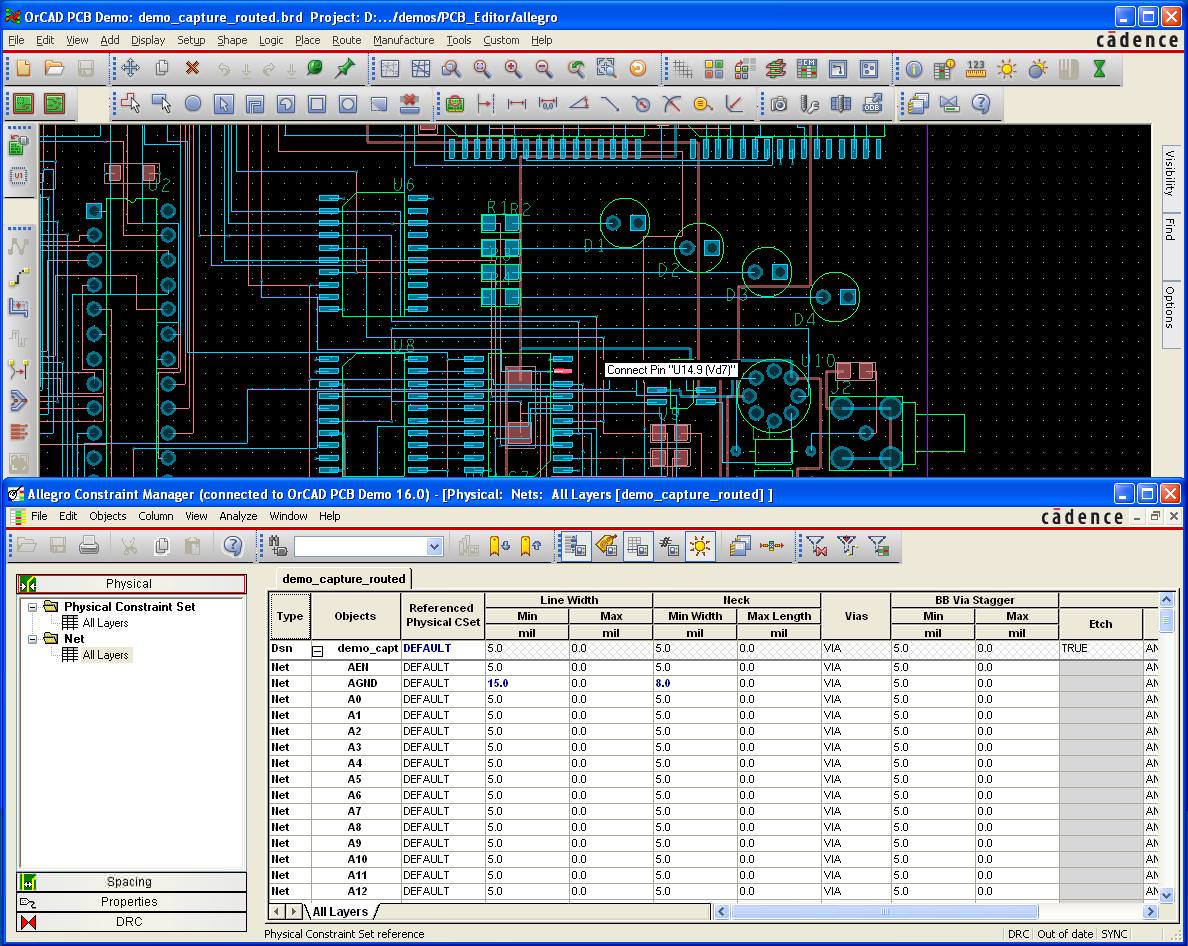
Task: Click the horizontal scrollbar thumb in worksheet
Action: coord(884,912)
